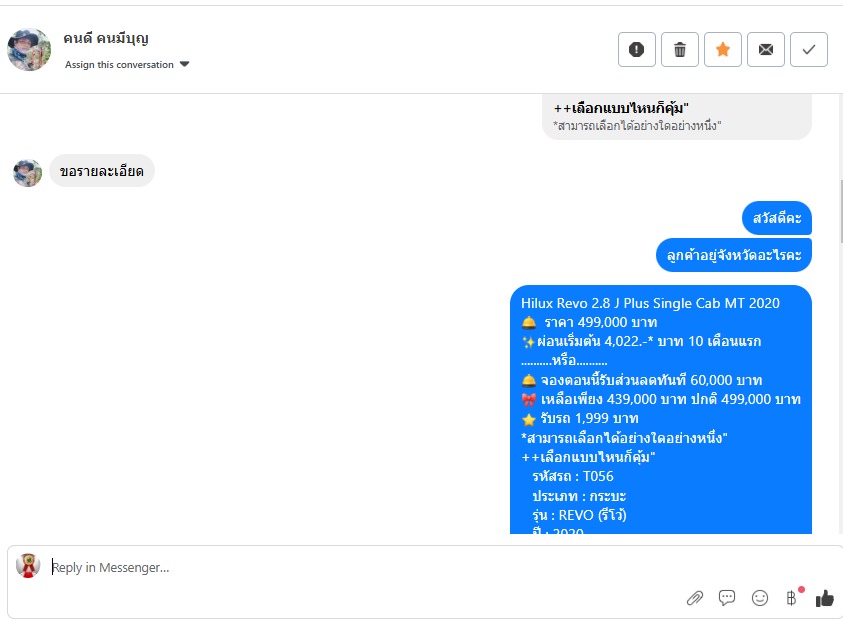Select the ขอรายละเอียด incoming message
843x620 pixels.
tap(102, 171)
